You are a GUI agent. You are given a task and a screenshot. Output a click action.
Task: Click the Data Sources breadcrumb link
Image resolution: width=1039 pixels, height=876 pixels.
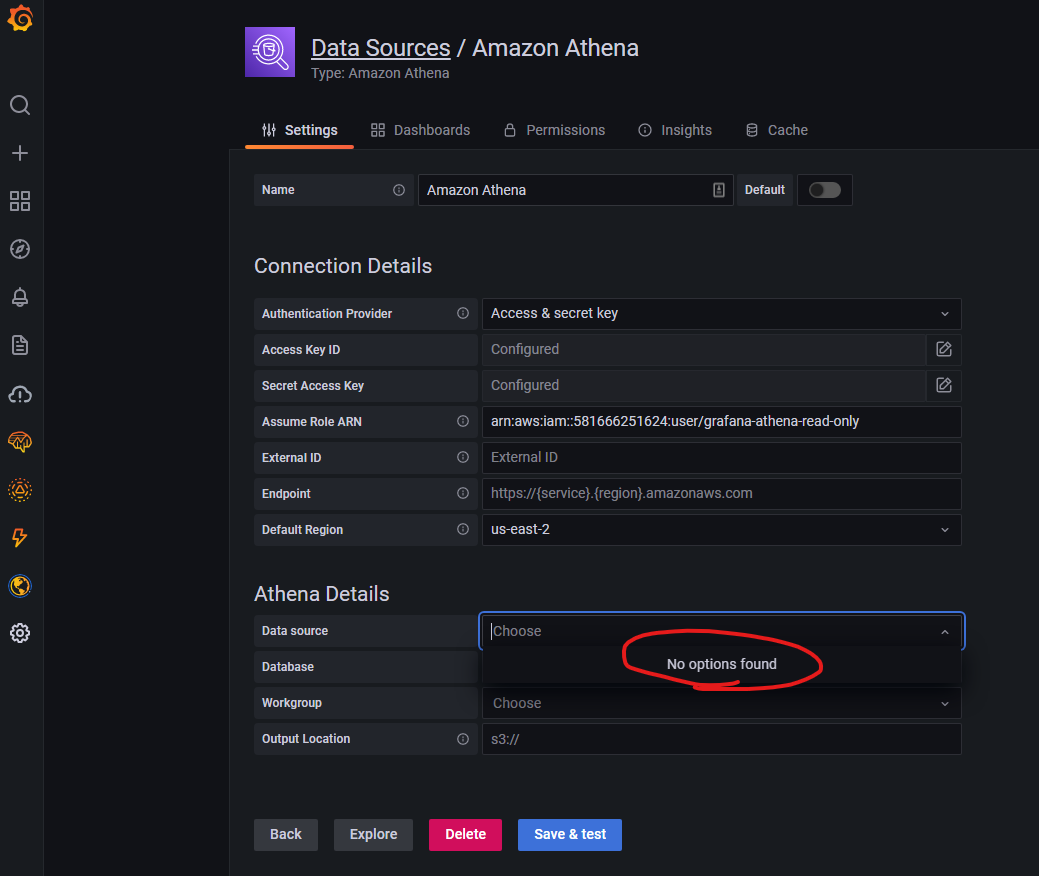[x=381, y=47]
